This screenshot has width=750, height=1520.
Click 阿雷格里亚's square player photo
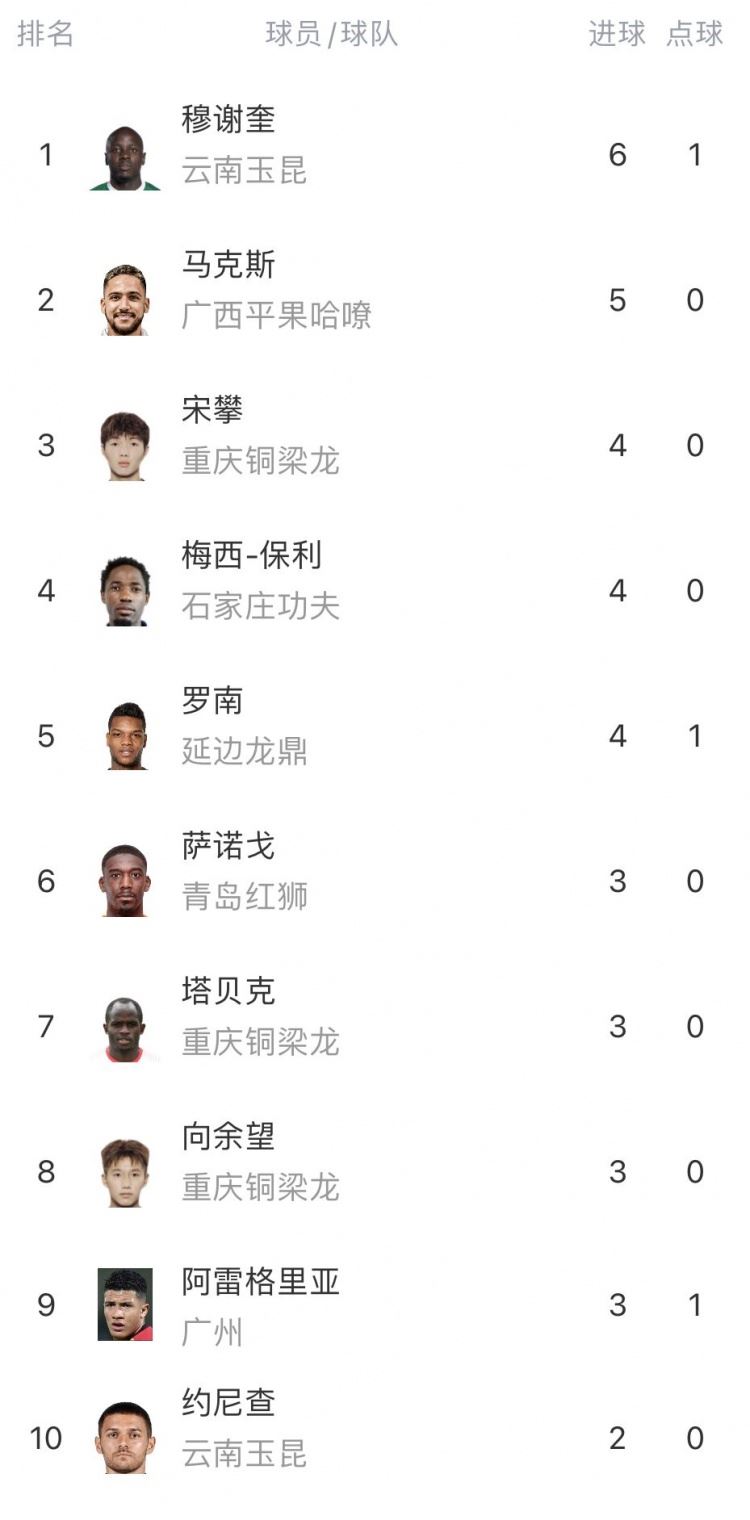pos(125,1304)
